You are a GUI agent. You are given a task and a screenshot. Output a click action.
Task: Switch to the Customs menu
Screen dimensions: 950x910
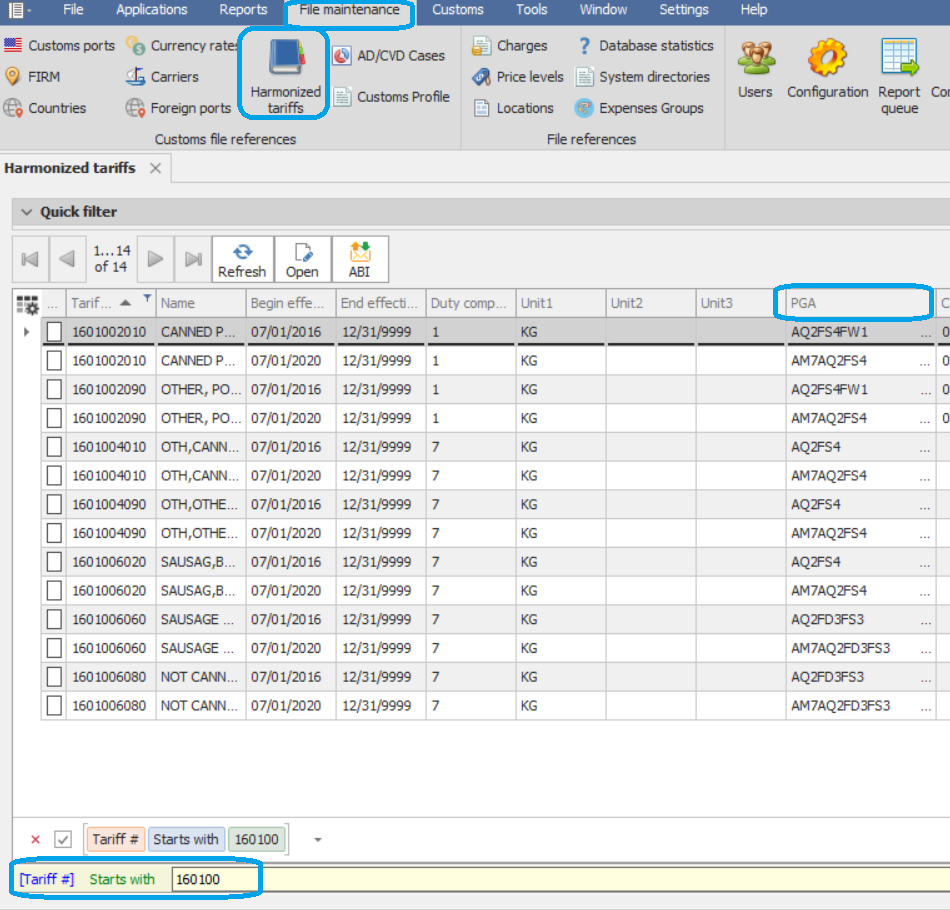click(x=457, y=11)
